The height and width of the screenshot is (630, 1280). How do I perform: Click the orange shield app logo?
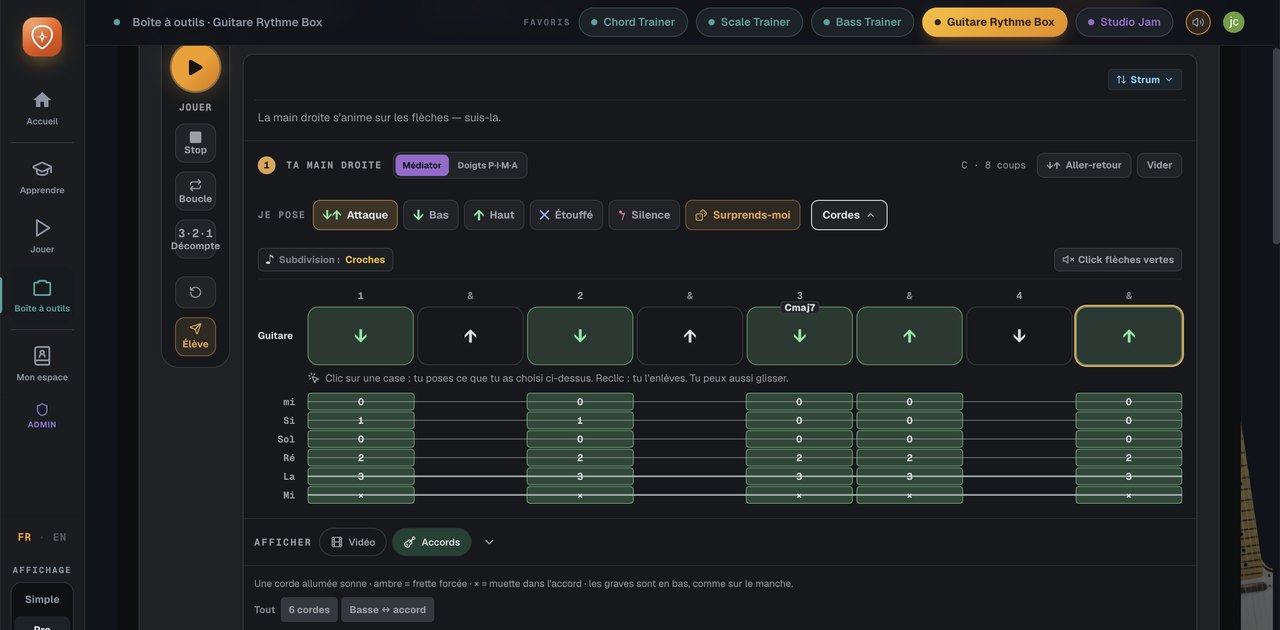pos(42,37)
